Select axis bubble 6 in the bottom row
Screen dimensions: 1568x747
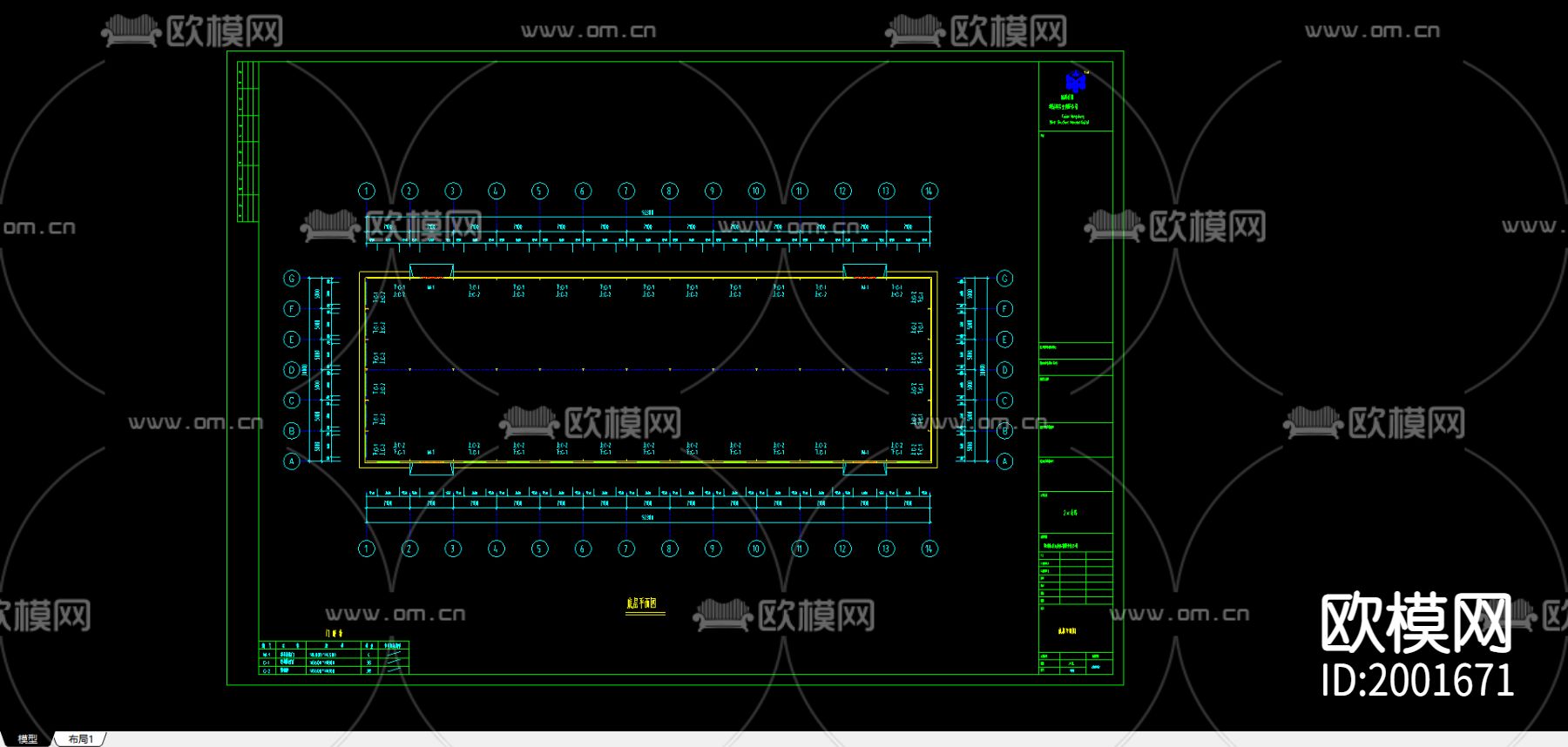[x=583, y=548]
